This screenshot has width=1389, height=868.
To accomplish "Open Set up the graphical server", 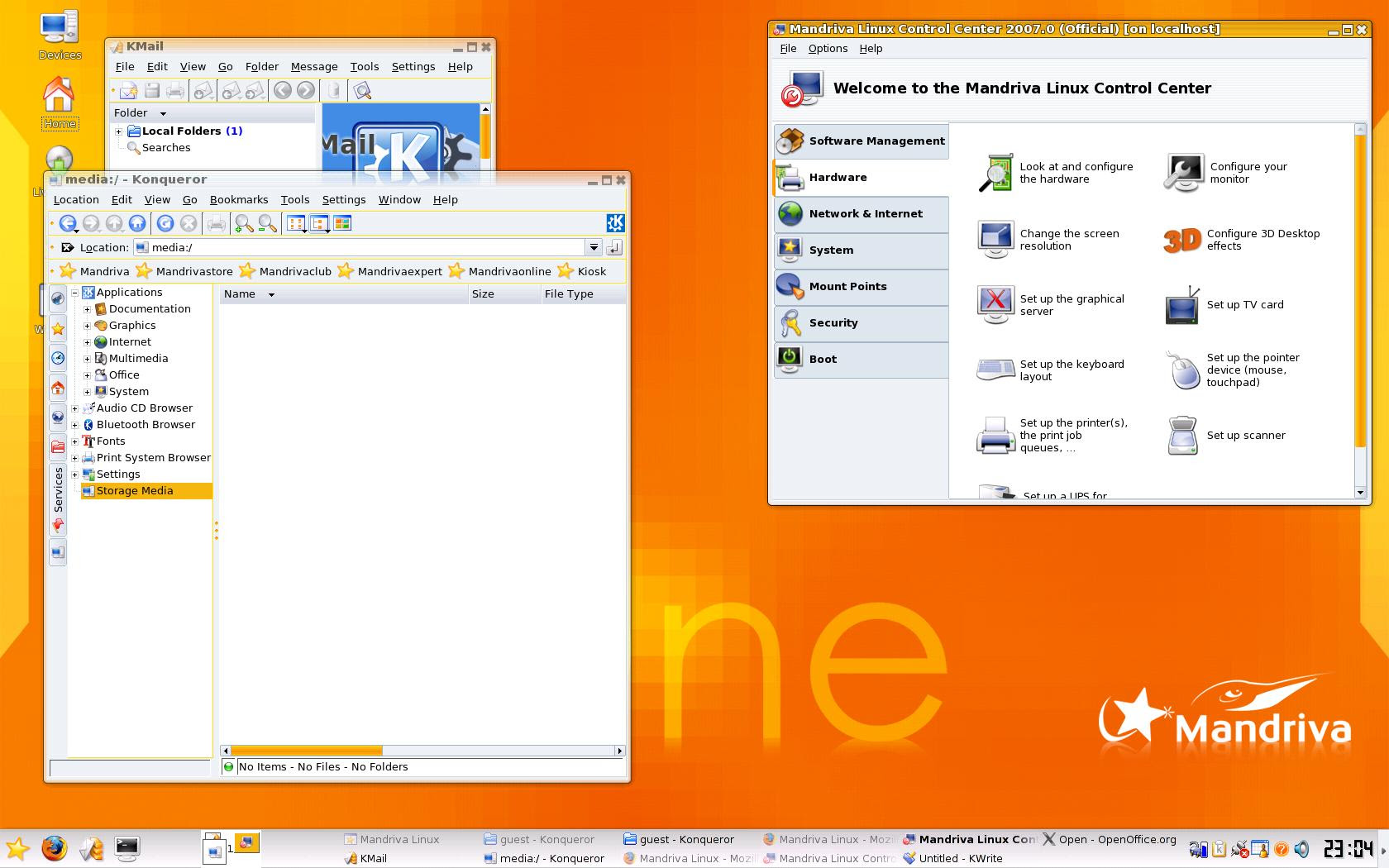I will point(1050,305).
